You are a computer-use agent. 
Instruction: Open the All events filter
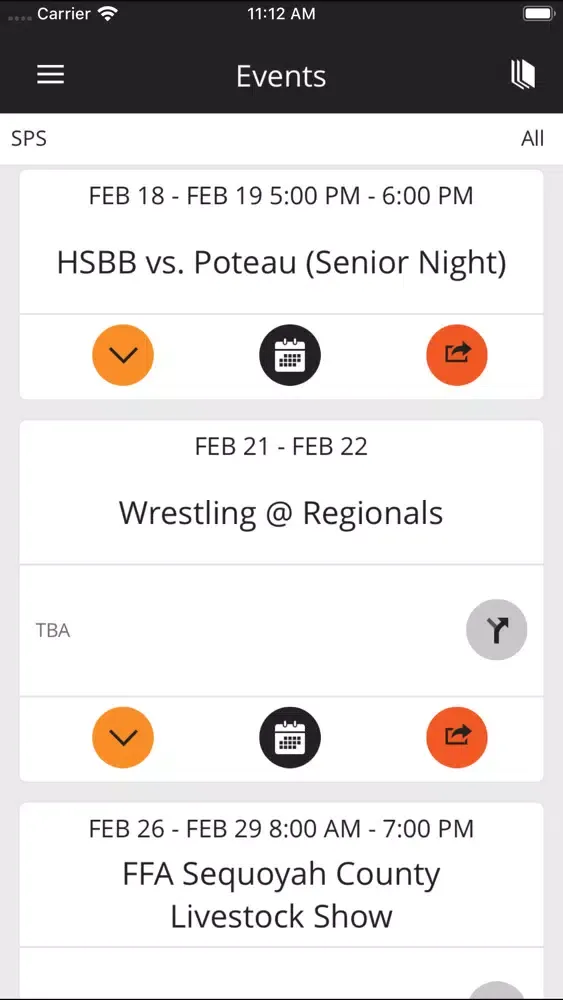click(x=532, y=138)
